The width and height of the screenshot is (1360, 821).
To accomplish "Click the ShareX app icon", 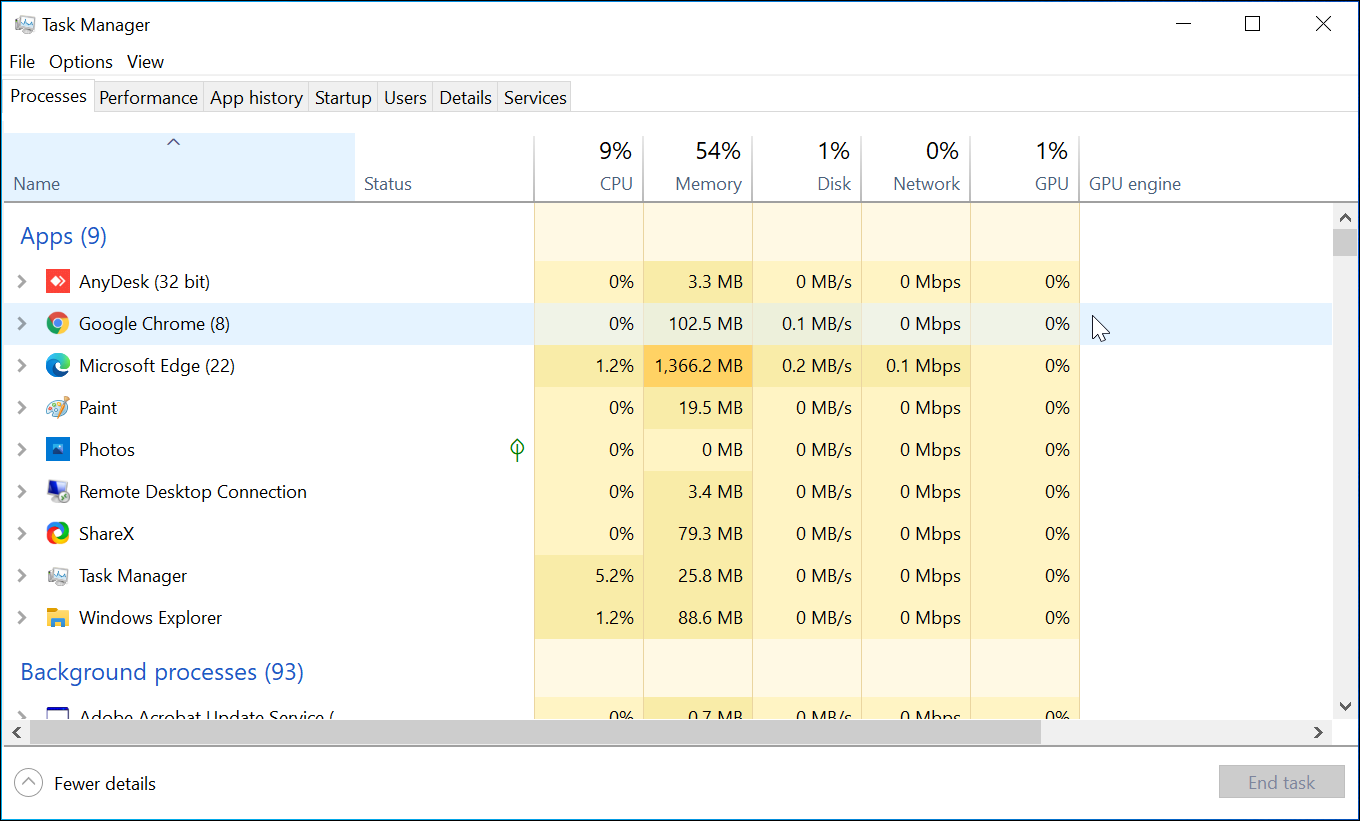I will pyautogui.click(x=58, y=534).
